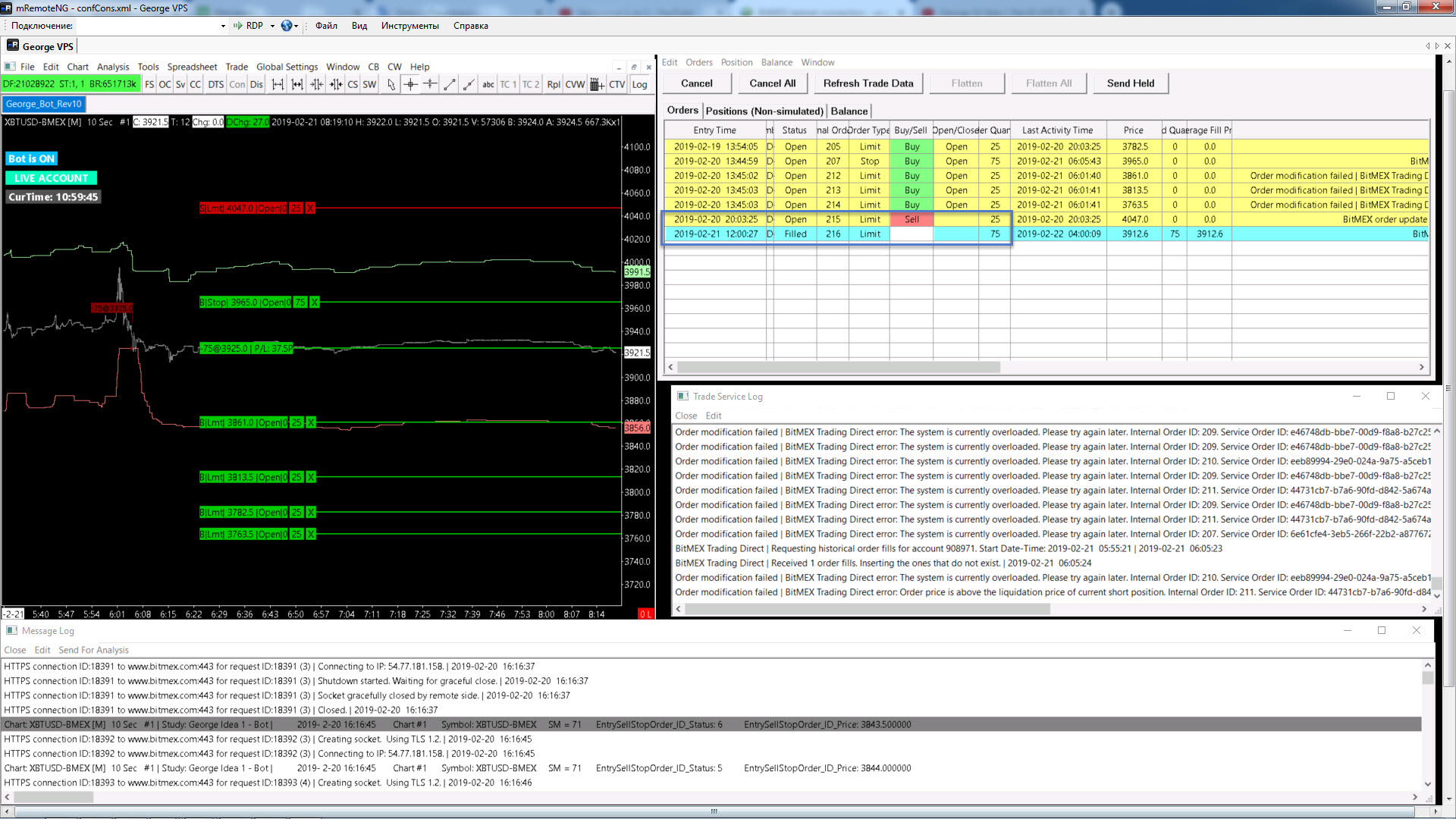Image resolution: width=1456 pixels, height=819 pixels.
Task: Expand the dropdown arrow beside the globe icon
Action: point(296,26)
